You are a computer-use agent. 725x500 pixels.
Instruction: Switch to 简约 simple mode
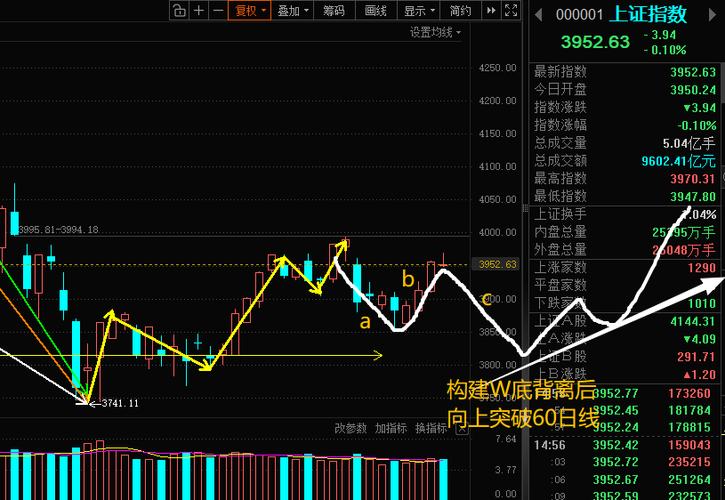(460, 11)
